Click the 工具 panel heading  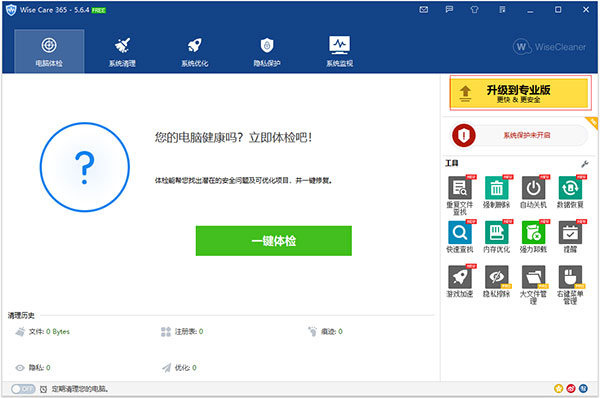(x=452, y=163)
